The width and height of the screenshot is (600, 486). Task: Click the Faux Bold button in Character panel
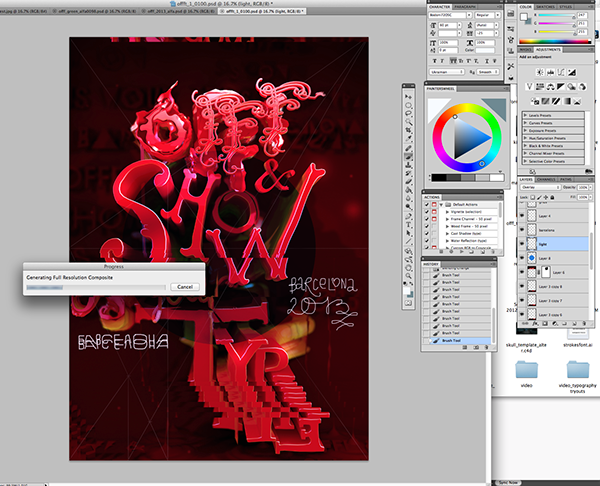tap(434, 60)
